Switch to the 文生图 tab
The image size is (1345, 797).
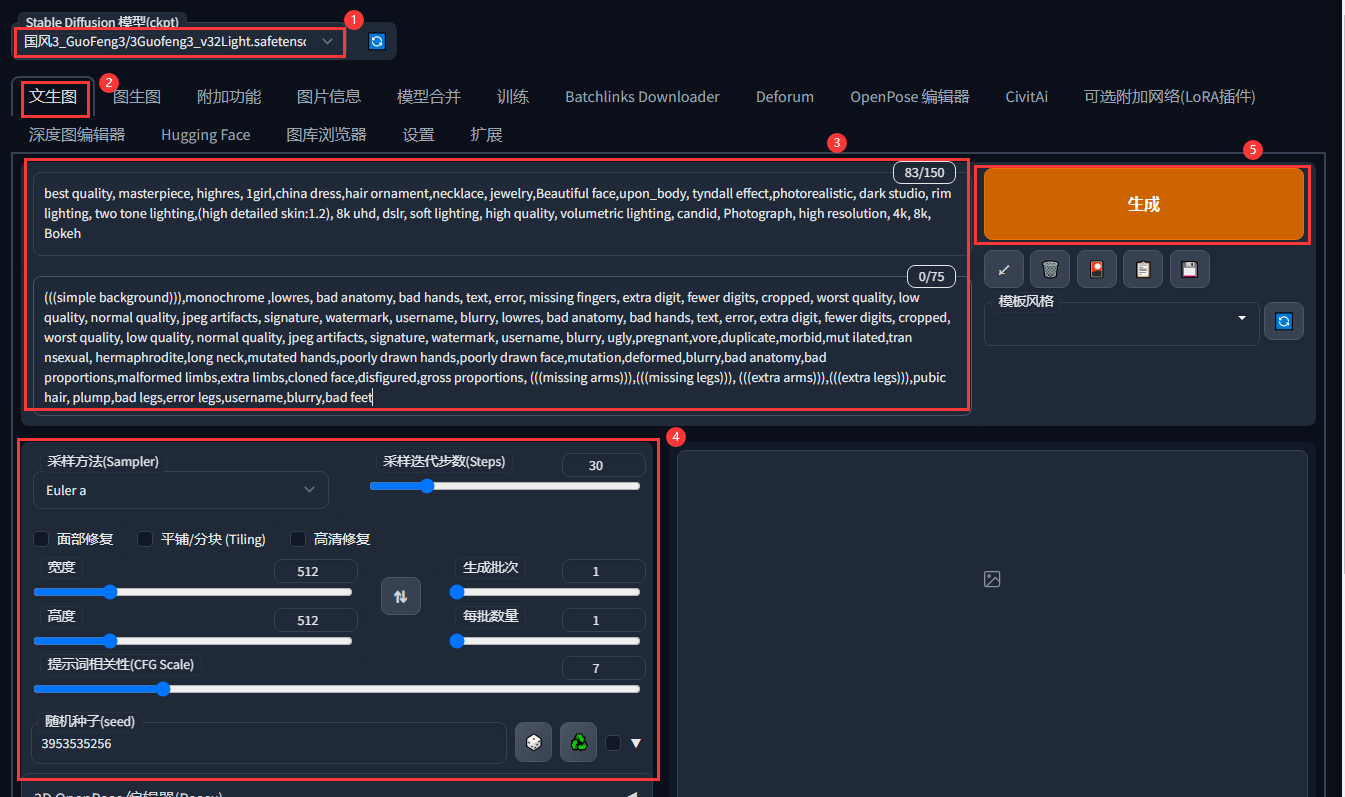tap(53, 97)
